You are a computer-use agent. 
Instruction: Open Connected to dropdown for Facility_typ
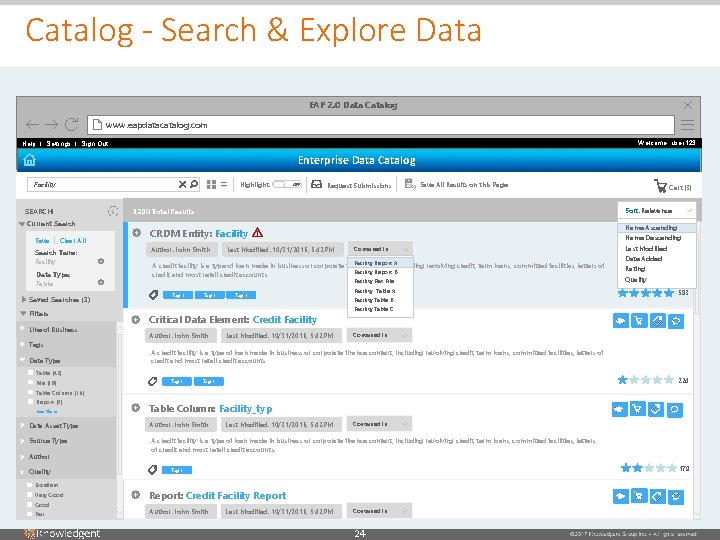pos(379,424)
